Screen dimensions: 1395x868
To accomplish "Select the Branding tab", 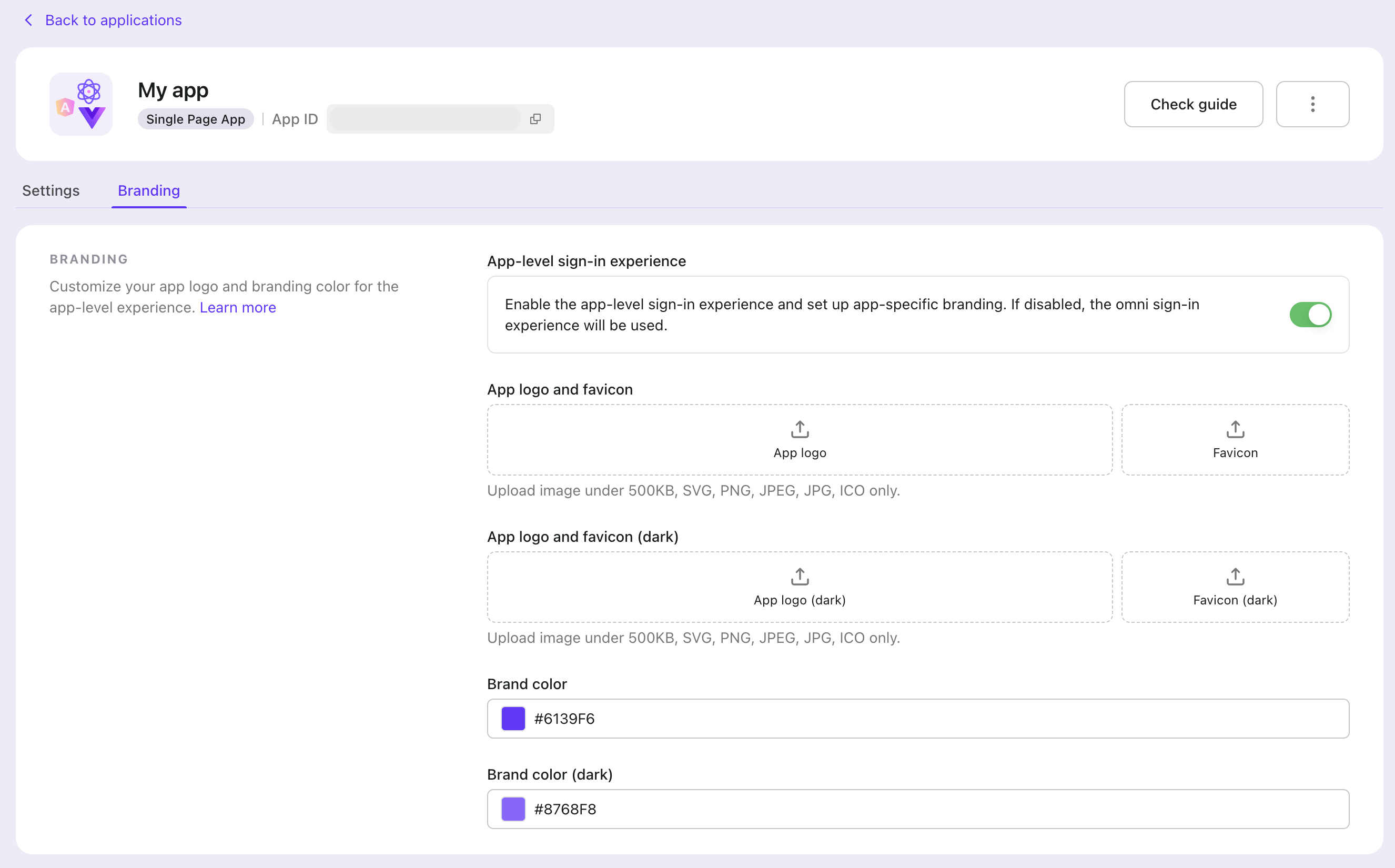I will point(149,190).
